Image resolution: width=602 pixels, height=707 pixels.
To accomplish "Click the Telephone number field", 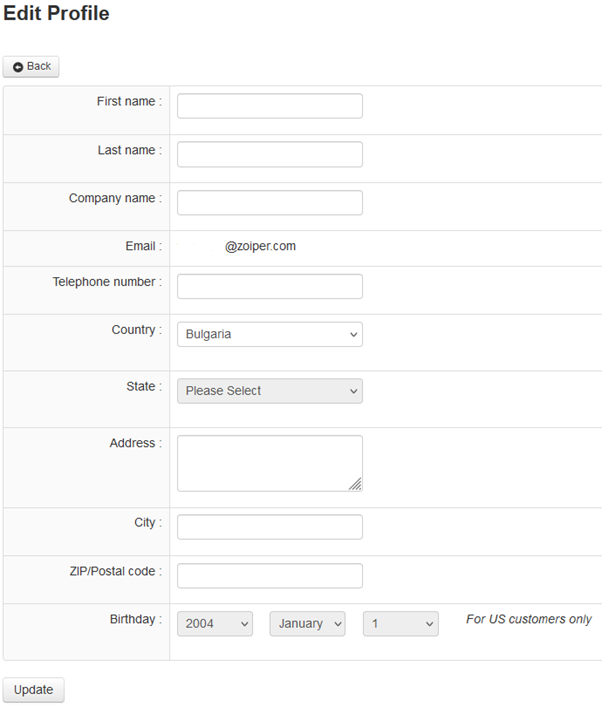I will 269,286.
